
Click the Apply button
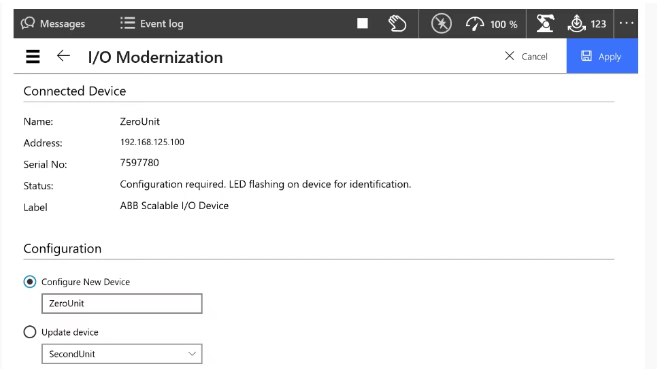[x=602, y=56]
